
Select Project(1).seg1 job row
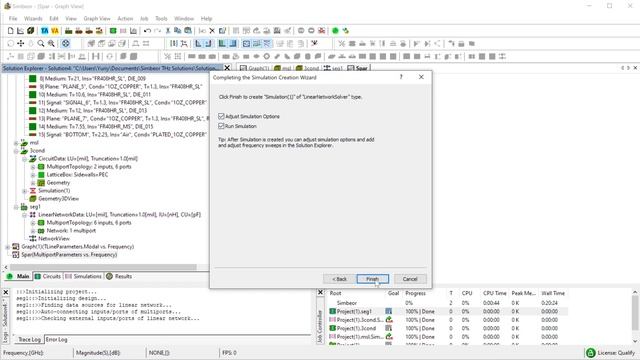click(x=448, y=311)
